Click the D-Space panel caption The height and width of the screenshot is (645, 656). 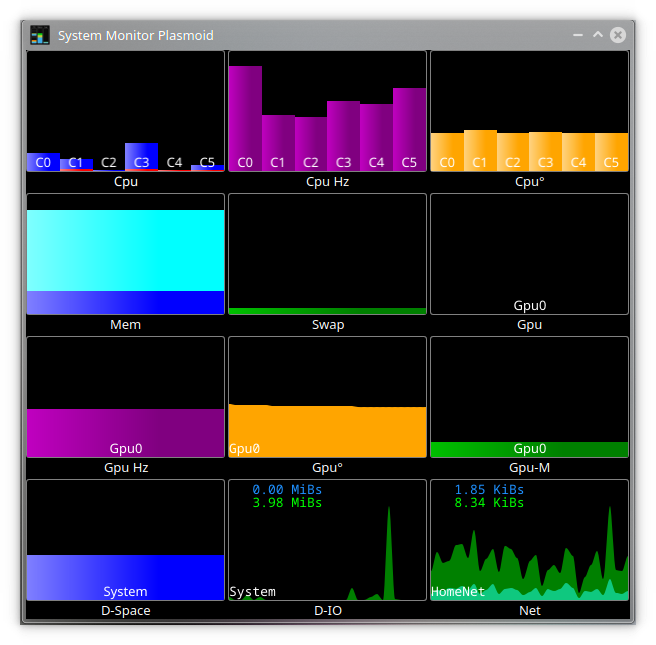[126, 611]
